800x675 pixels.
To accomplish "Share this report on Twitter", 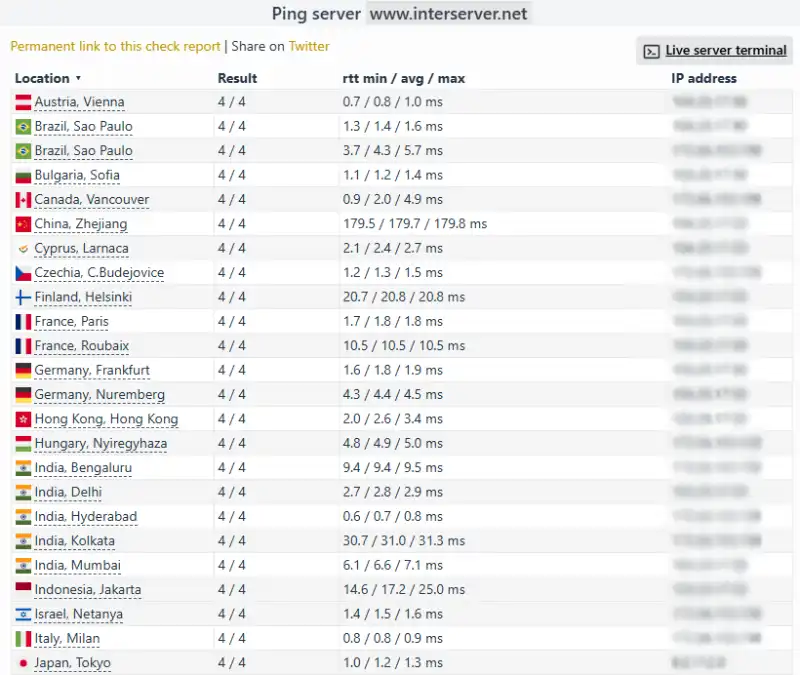I will [309, 46].
